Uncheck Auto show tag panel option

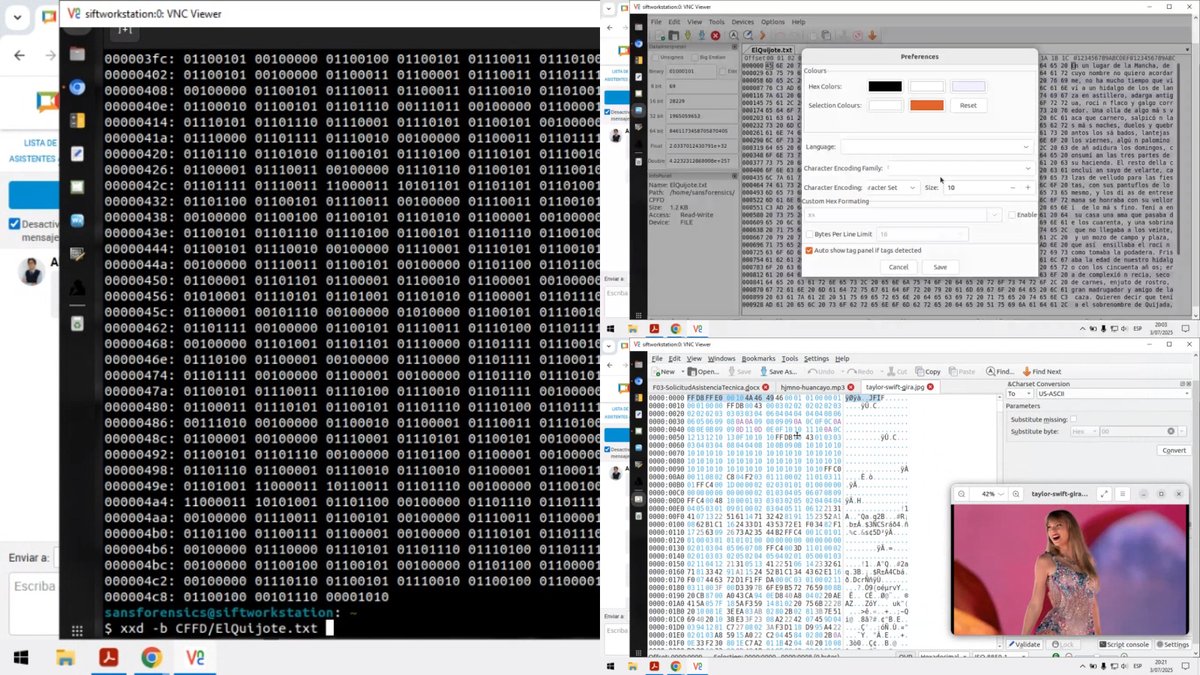pos(810,250)
